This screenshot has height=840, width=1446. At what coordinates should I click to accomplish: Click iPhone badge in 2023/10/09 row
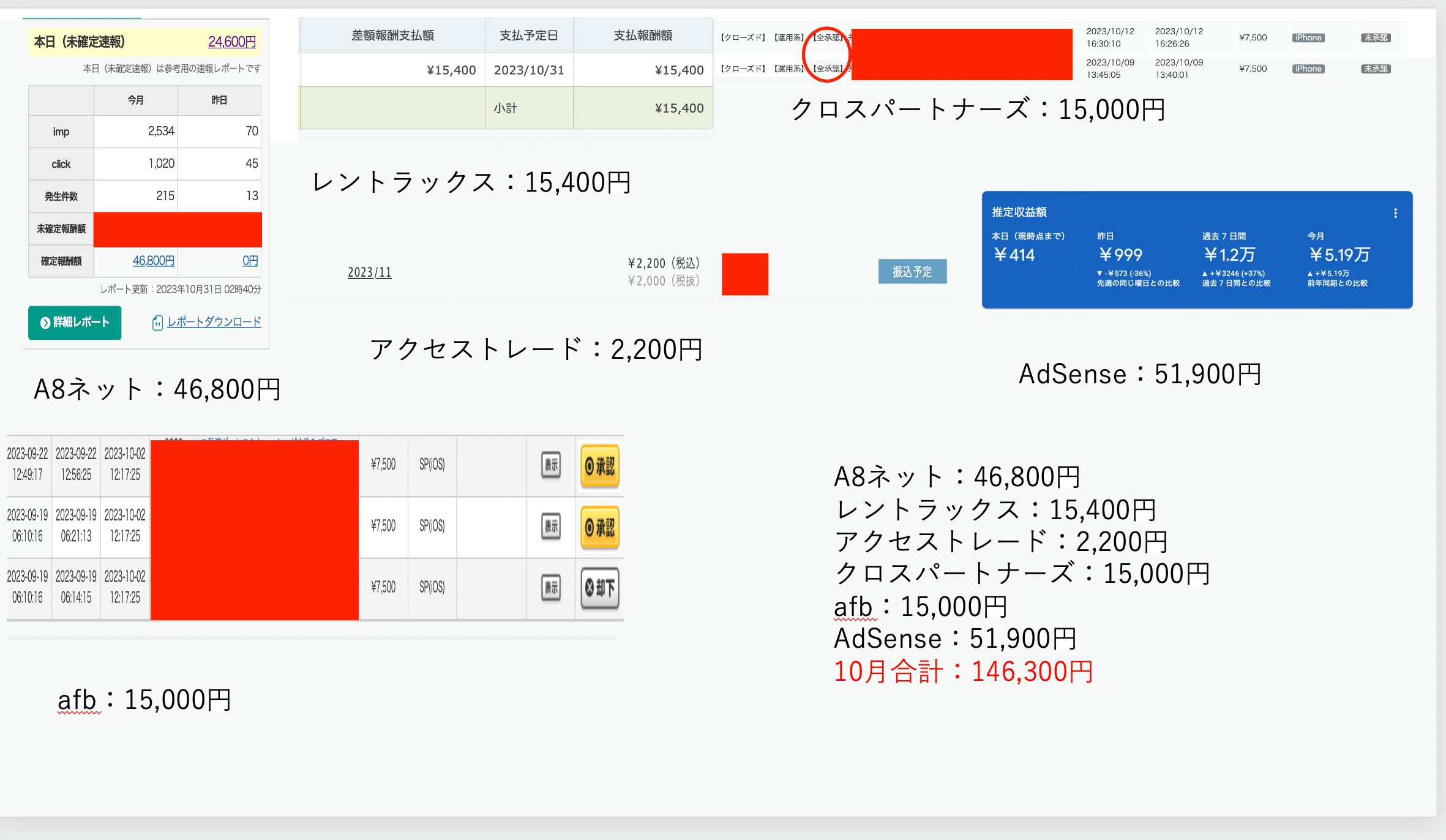coord(1308,69)
